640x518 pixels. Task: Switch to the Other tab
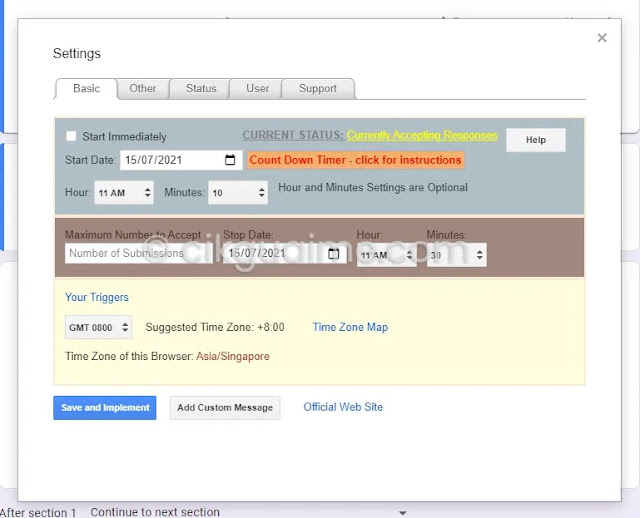(143, 88)
